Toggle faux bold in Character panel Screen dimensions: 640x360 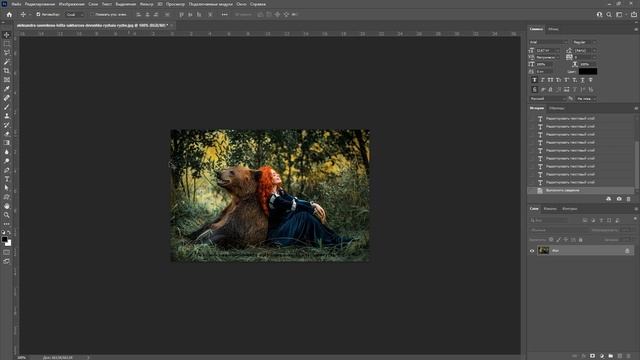tap(534, 80)
